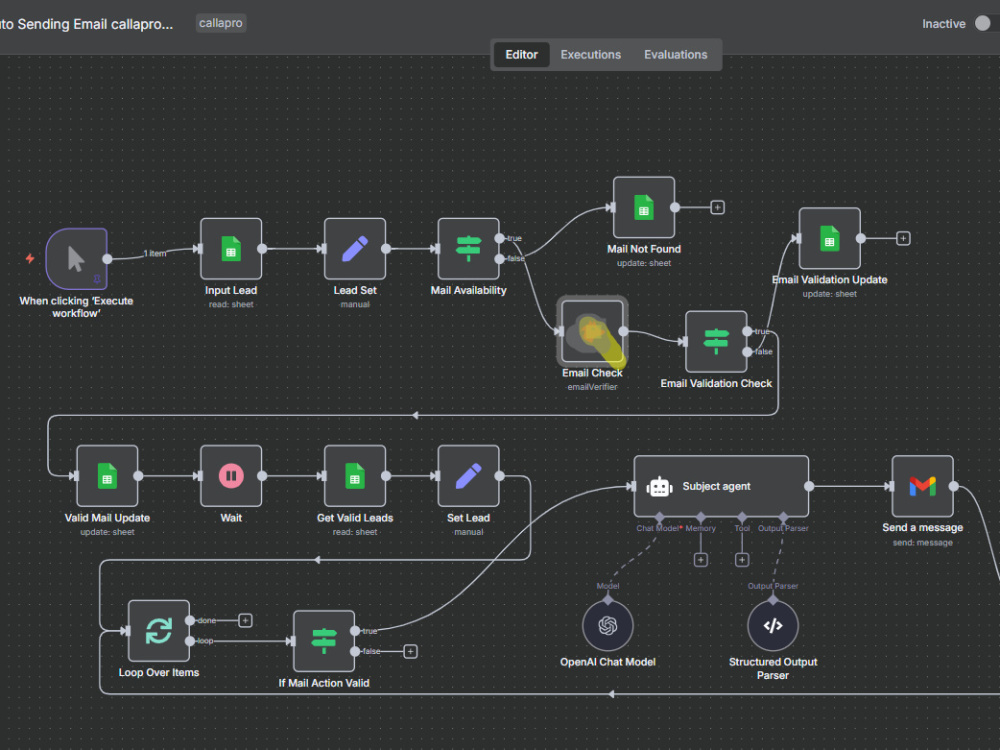Viewport: 1000px width, 750px height.
Task: Add node to Loop Over Items done output
Action: pyautogui.click(x=245, y=621)
